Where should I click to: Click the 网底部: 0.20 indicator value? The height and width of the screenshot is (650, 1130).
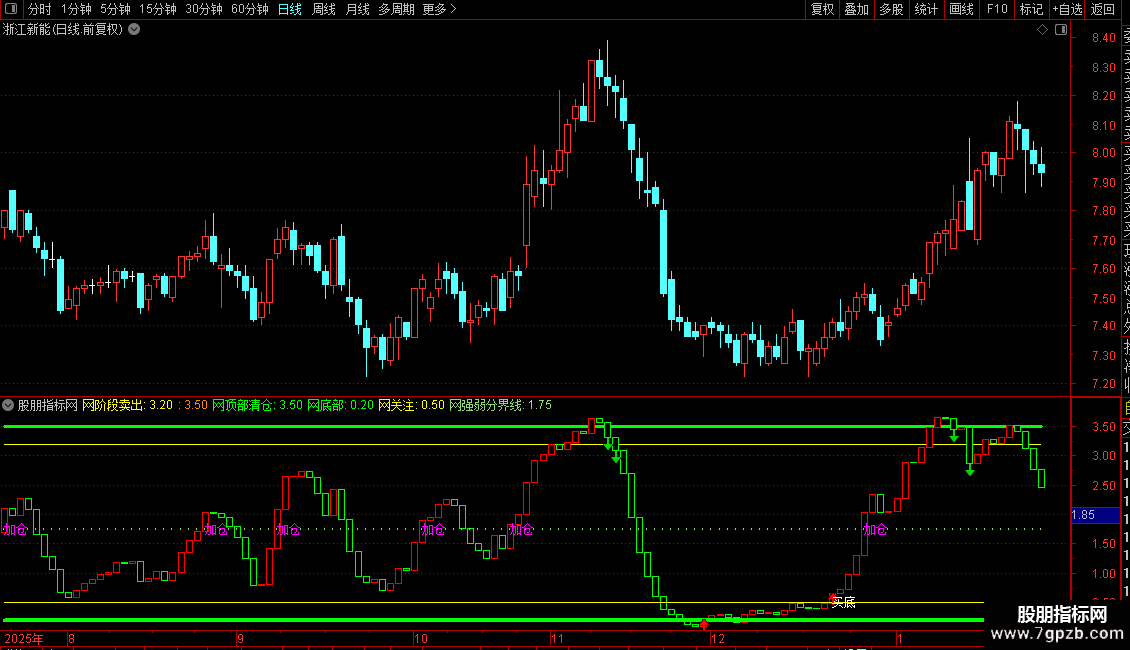[340, 405]
